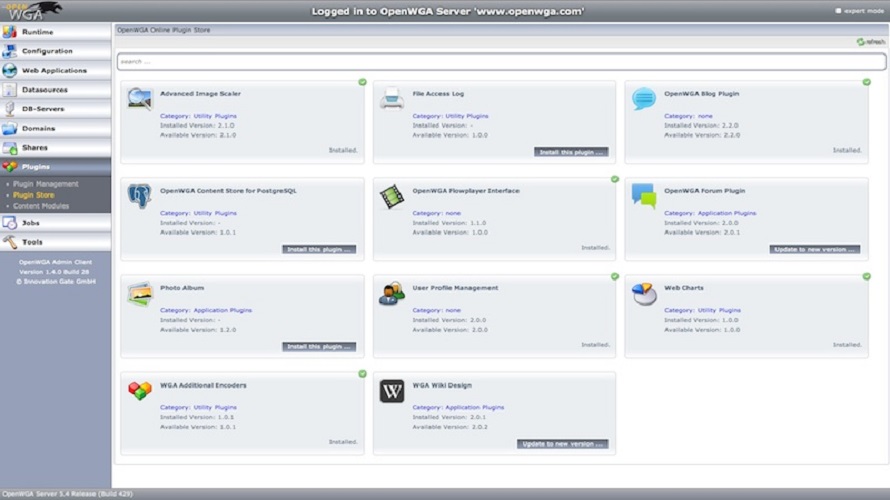Viewport: 890px width, 500px height.
Task: Update OpenWGA Forum Plugin to new version
Action: coord(814,249)
